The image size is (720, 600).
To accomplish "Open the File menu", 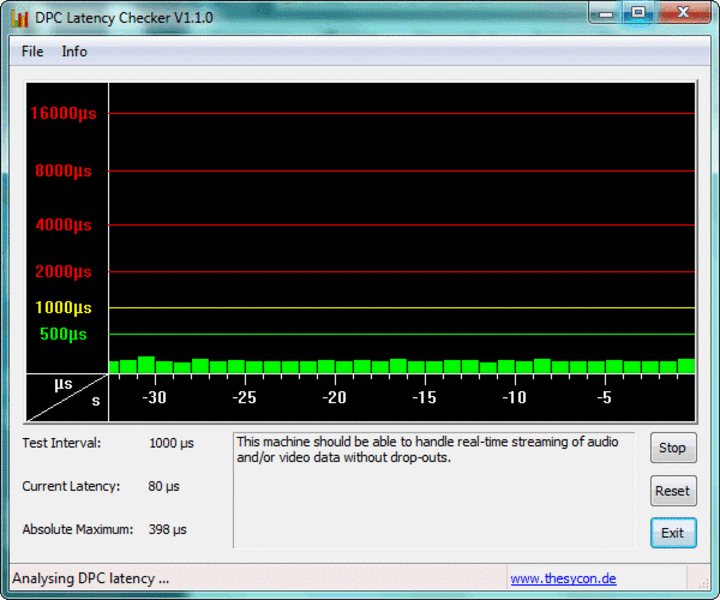I will pos(32,51).
